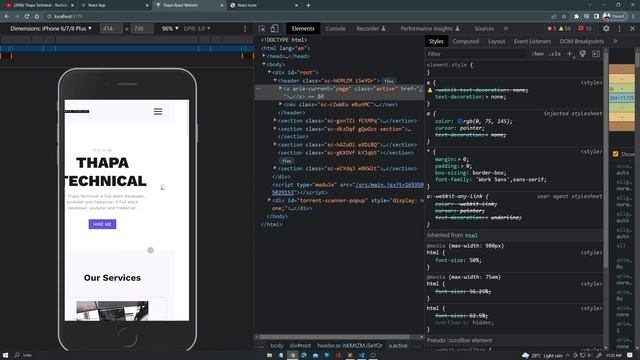640x360 pixels.
Task: Open the 96% zoom dropdown
Action: (170, 29)
